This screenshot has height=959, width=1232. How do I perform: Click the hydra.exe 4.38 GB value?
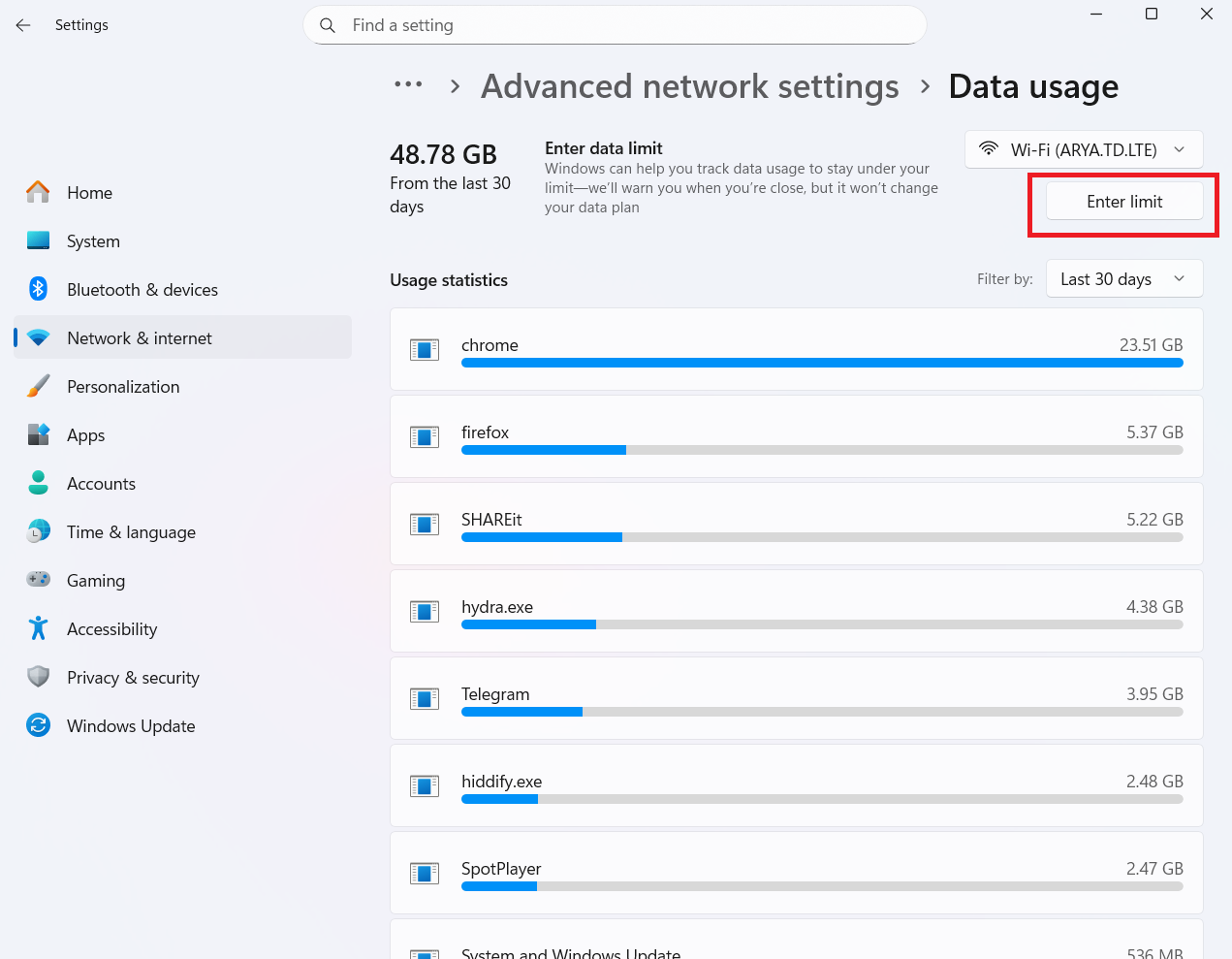(1154, 607)
